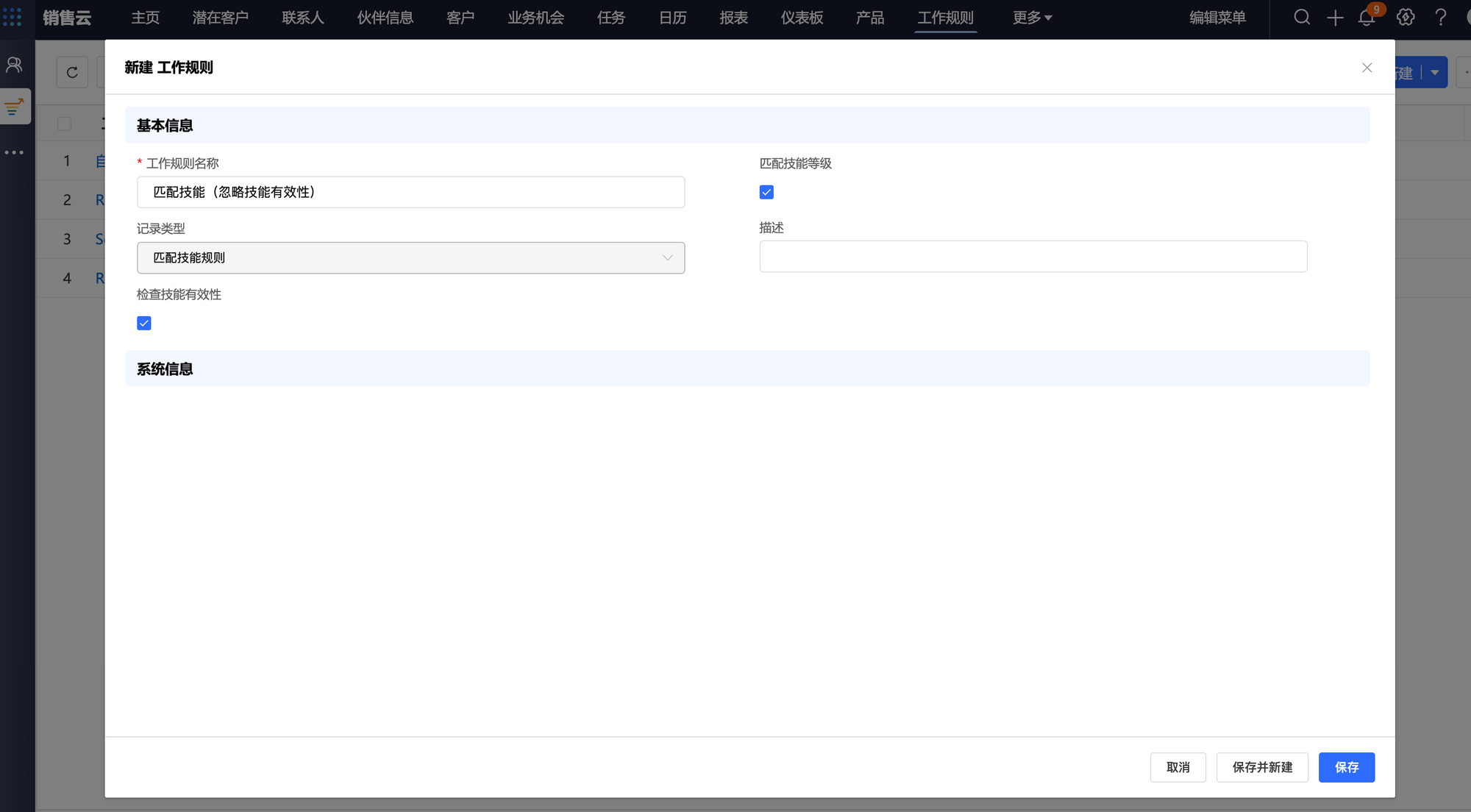Click the search magnifier icon

click(x=1301, y=18)
